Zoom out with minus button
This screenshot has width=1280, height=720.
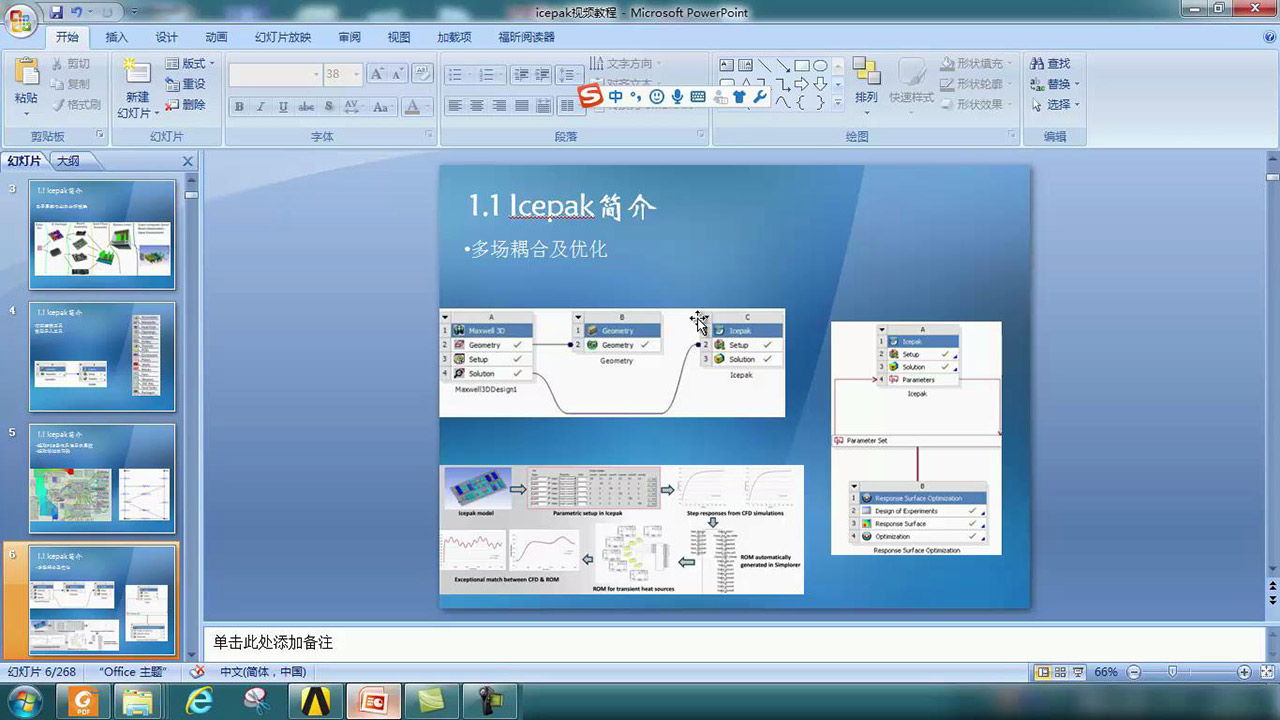click(1133, 672)
